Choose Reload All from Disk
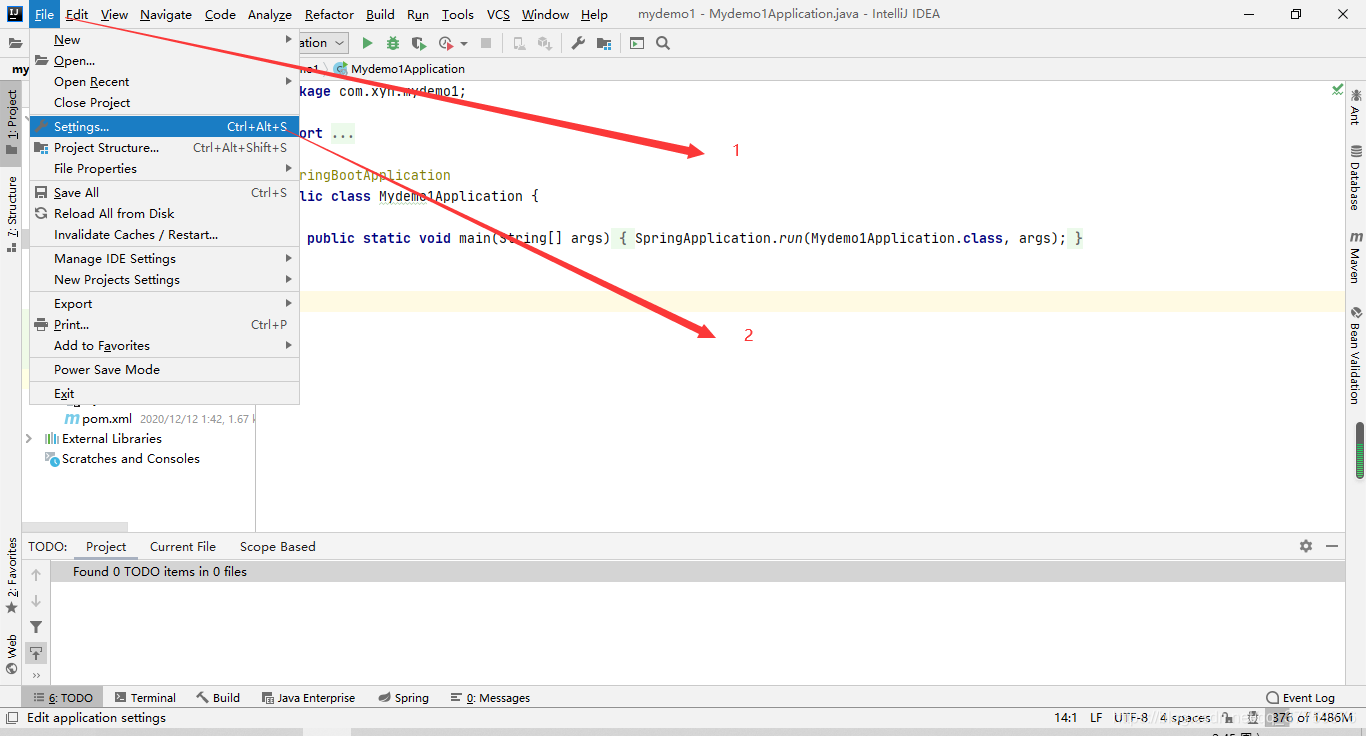 click(x=164, y=214)
